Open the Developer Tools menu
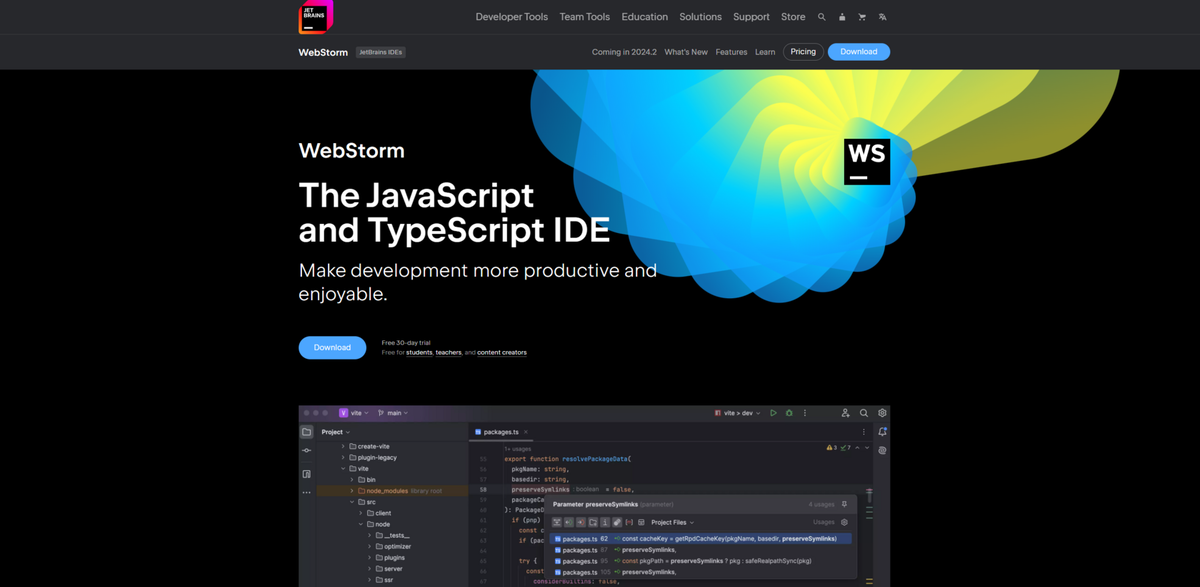This screenshot has width=1200, height=587. (511, 16)
